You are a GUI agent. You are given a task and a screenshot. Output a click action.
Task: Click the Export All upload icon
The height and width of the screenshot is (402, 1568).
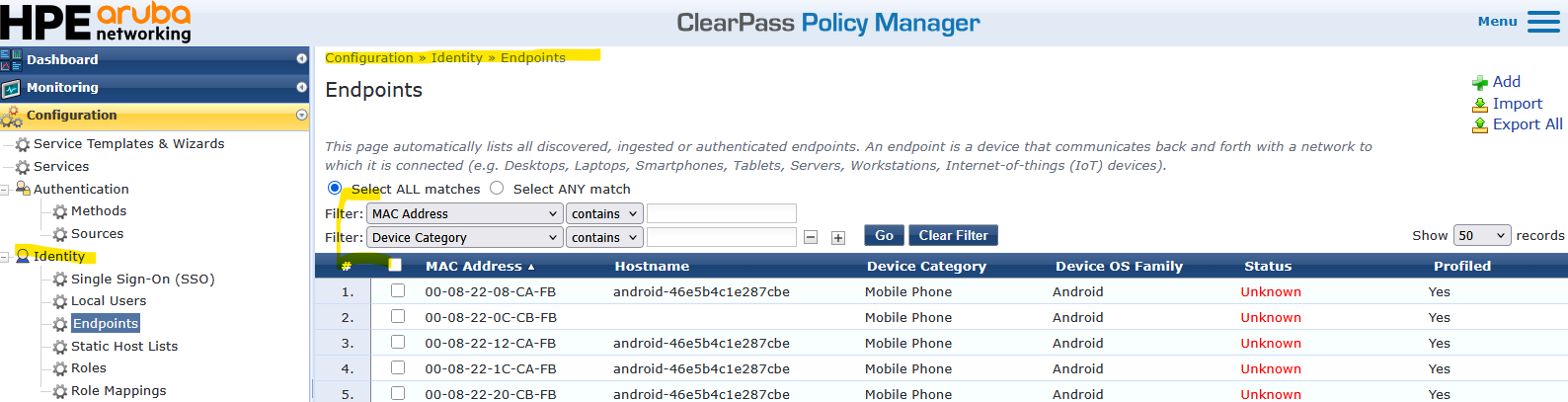point(1480,125)
